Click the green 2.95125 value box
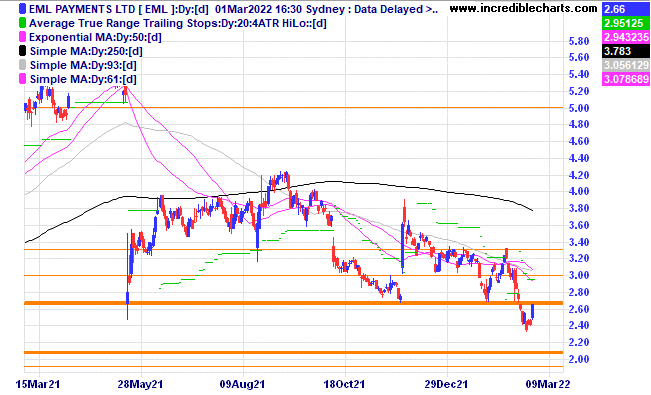 (626, 23)
